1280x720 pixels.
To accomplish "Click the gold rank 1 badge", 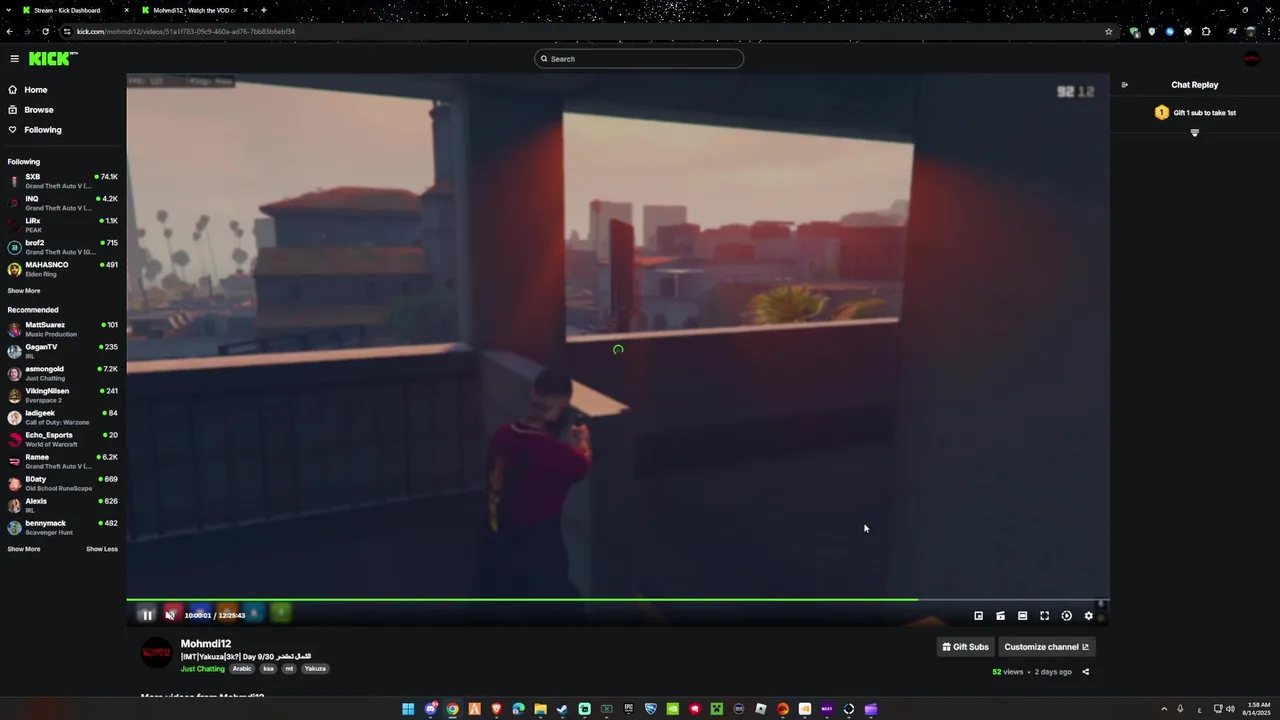I will coord(1161,113).
